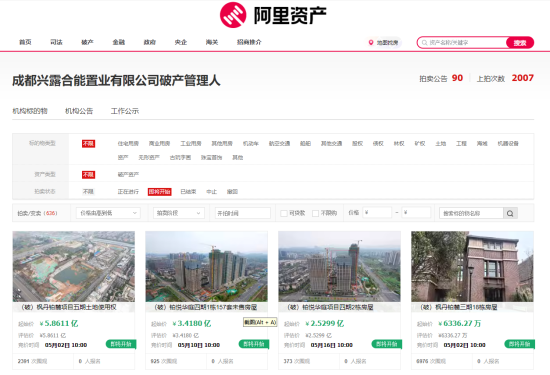Screen dimensions: 550x375
Task: Select the 已结束 auction status
Action: [188, 192]
